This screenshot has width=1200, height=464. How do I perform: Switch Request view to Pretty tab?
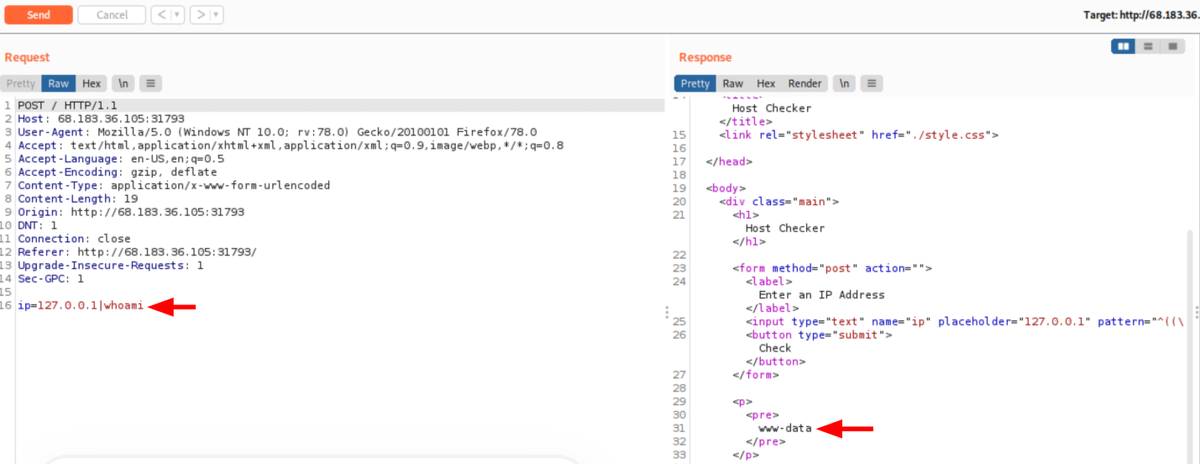(x=20, y=84)
